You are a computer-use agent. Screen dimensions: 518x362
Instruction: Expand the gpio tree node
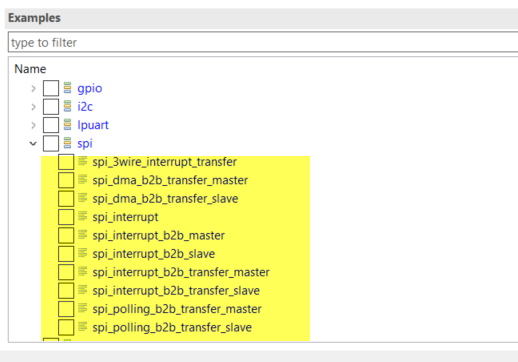pyautogui.click(x=33, y=88)
